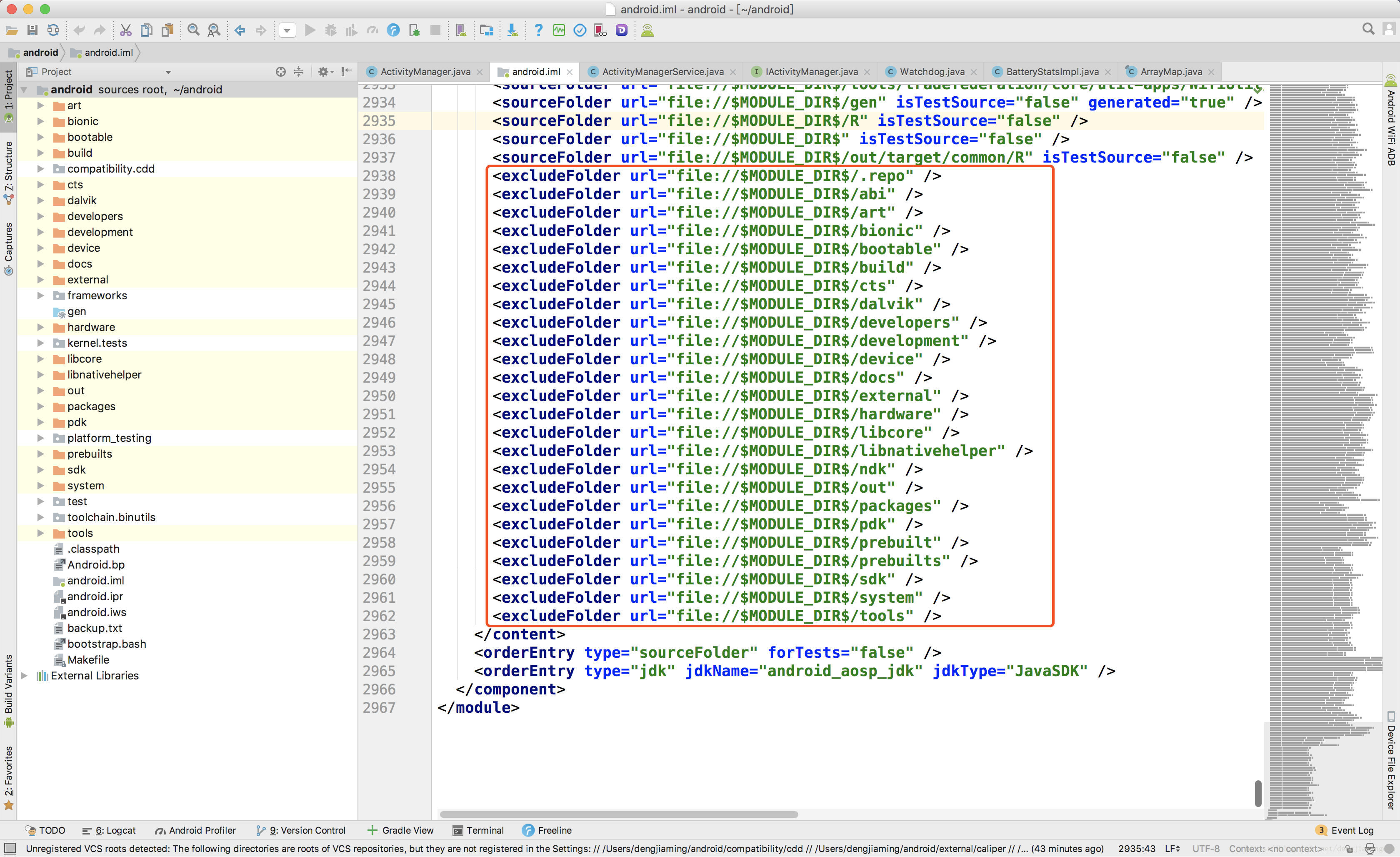Viewport: 1400px width, 857px height.
Task: Open the Event Log
Action: pyautogui.click(x=1345, y=830)
